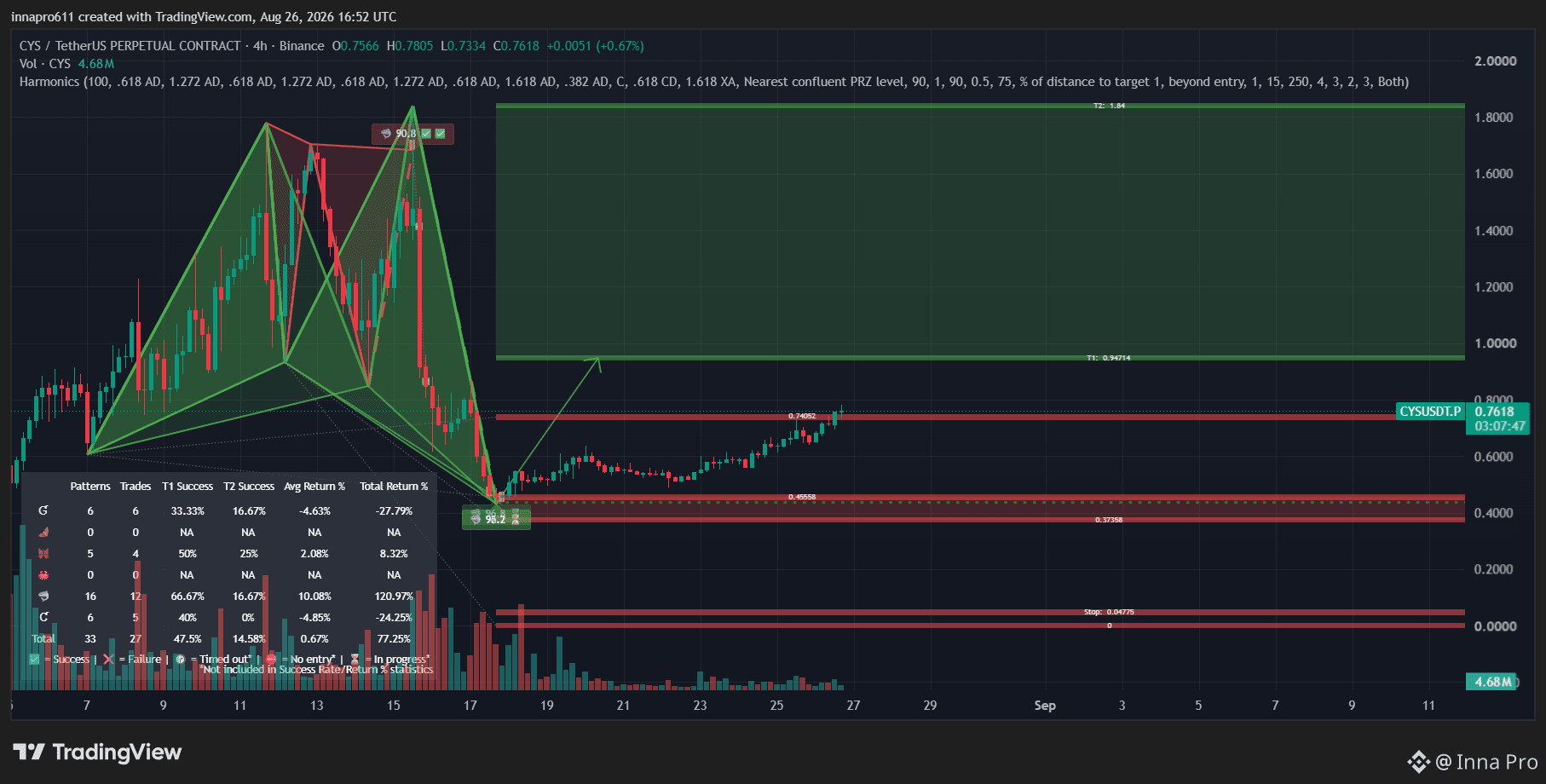This screenshot has width=1546, height=784.
Task: Click the Avg Return % column header
Action: pyautogui.click(x=314, y=487)
